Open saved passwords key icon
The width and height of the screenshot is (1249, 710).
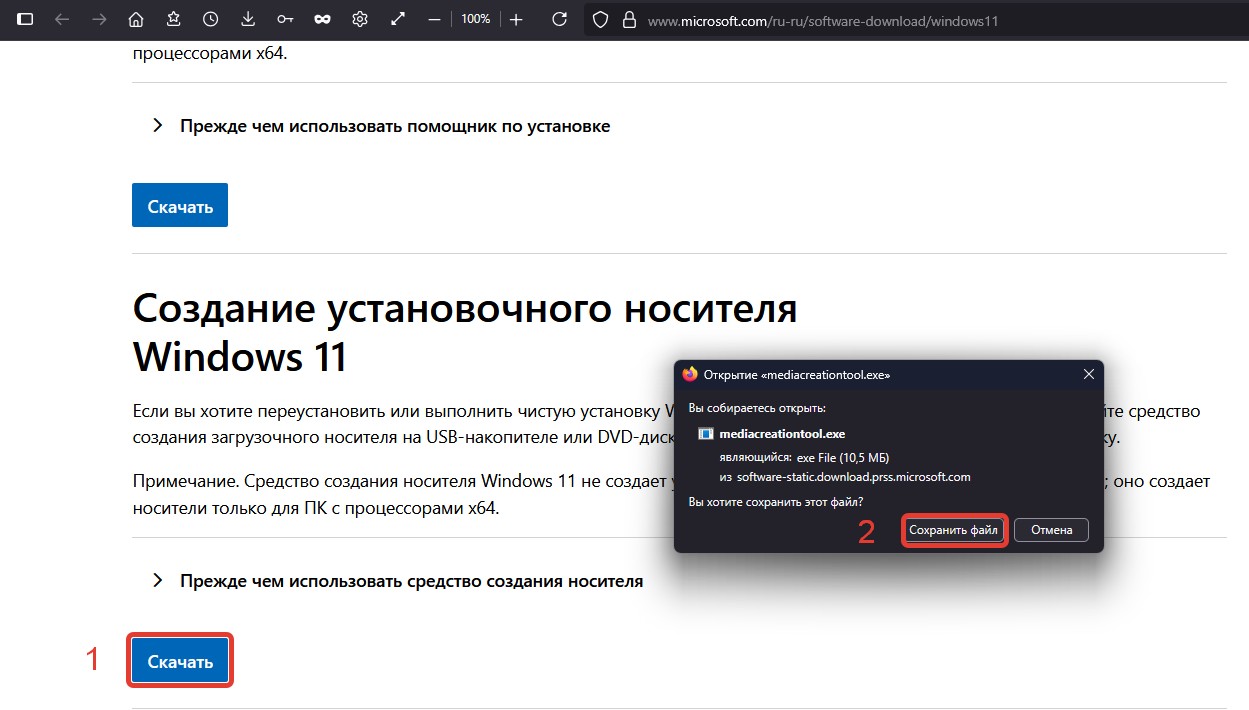tap(285, 19)
